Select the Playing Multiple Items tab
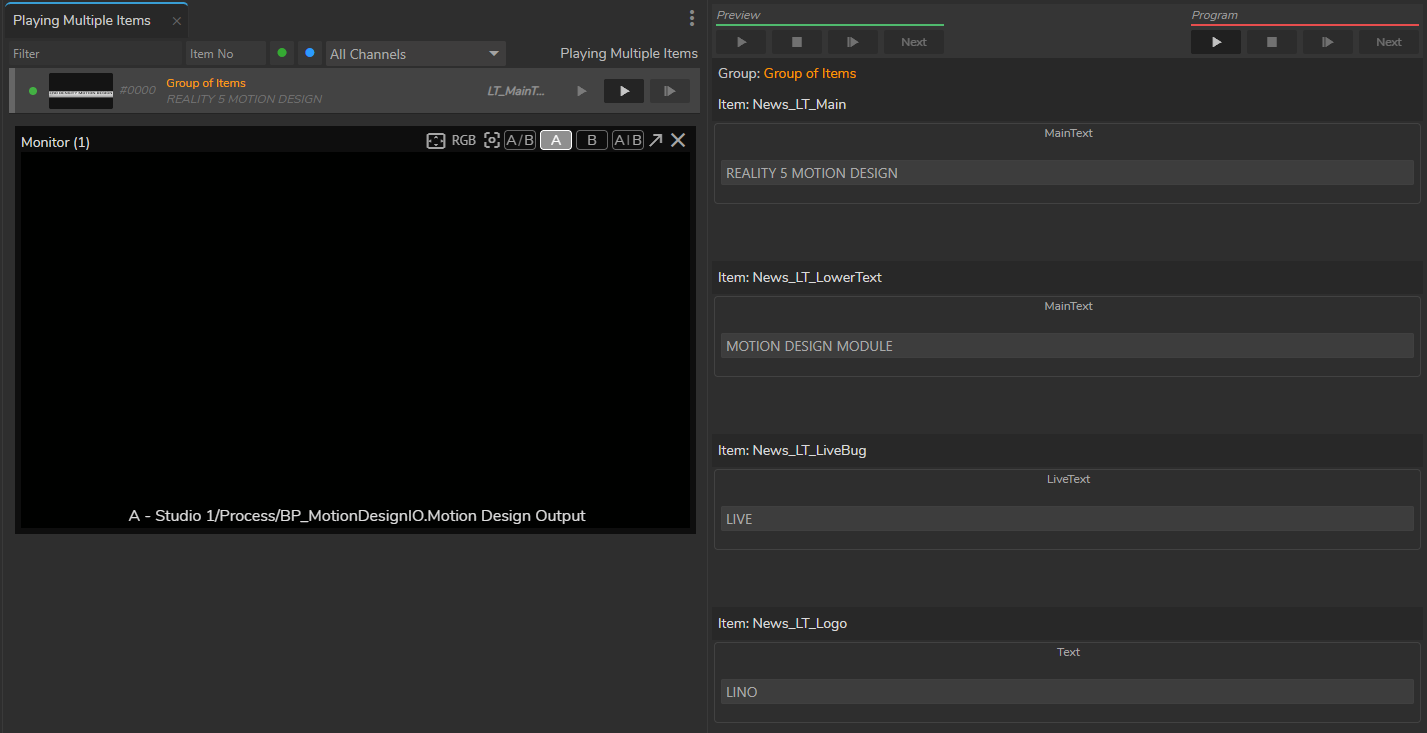The image size is (1427, 733). (82, 20)
